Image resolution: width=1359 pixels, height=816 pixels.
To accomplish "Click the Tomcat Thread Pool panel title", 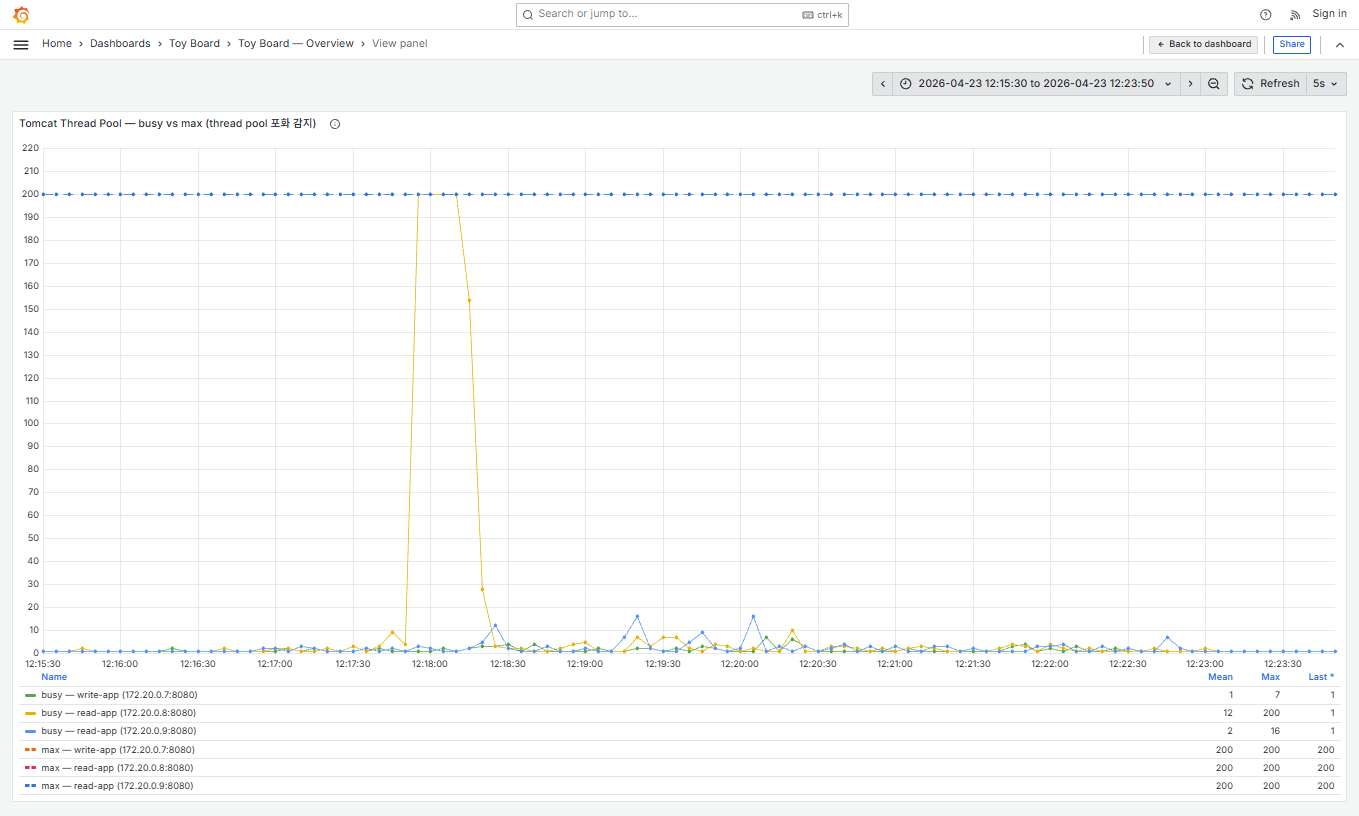I will point(168,124).
